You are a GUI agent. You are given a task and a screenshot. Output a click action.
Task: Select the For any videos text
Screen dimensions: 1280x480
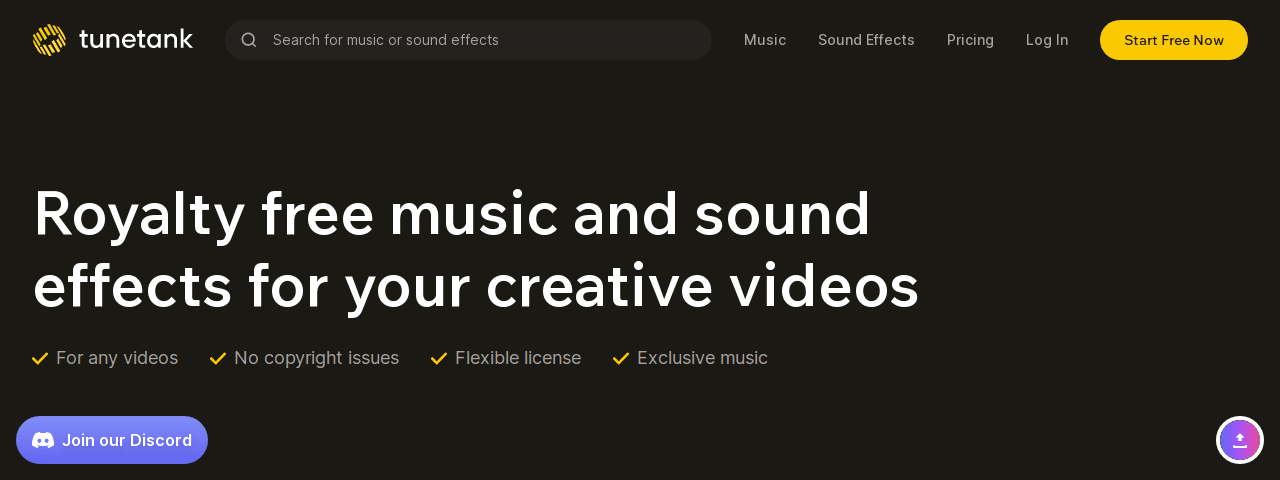pyautogui.click(x=117, y=358)
